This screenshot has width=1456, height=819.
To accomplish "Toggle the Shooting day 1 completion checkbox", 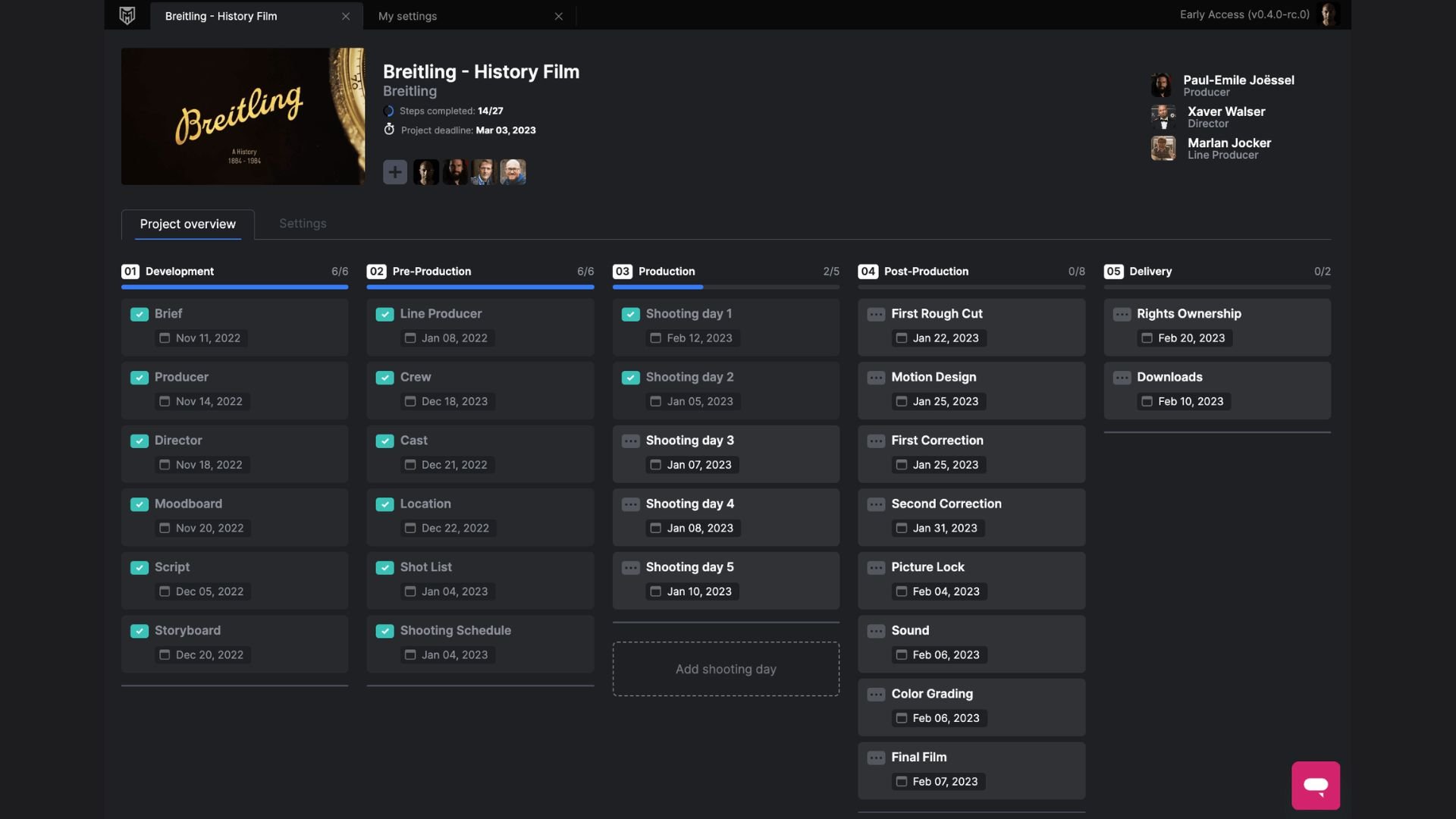I will point(630,314).
